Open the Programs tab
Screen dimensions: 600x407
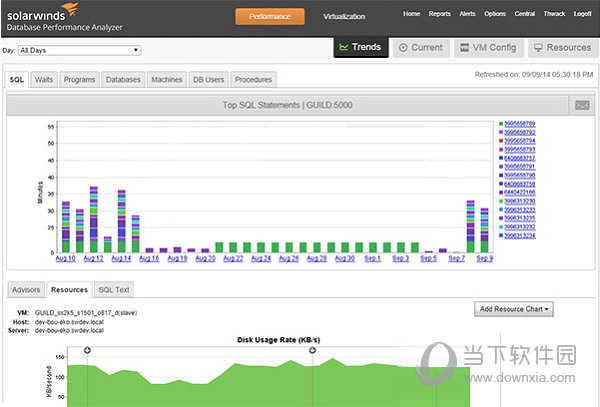pyautogui.click(x=79, y=80)
